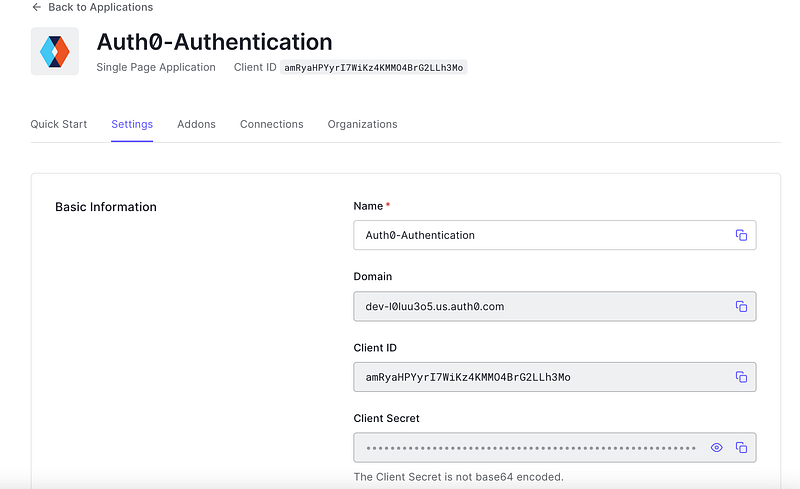Switch to the Organizations tab
Screen dimensions: 800x489
(x=362, y=124)
